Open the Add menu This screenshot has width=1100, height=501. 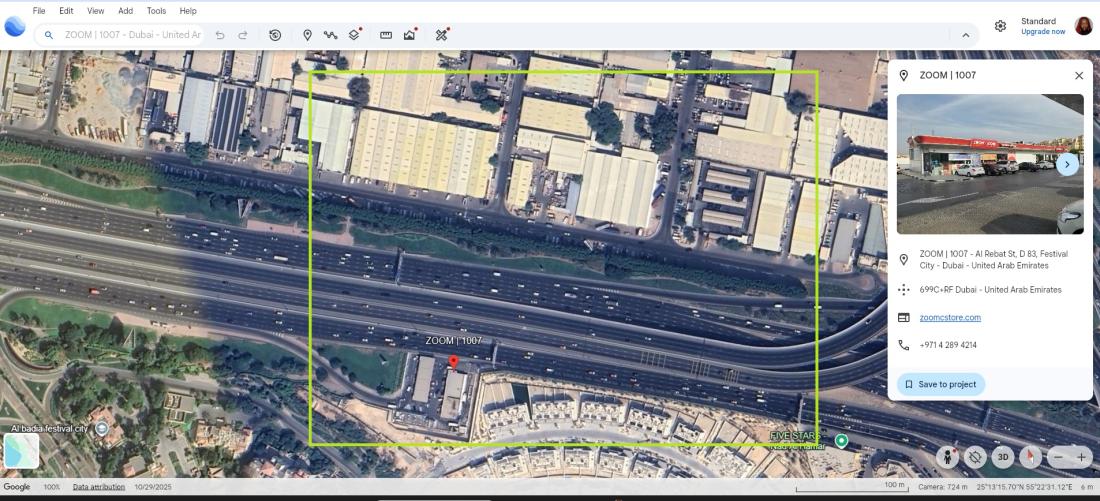[x=125, y=11]
